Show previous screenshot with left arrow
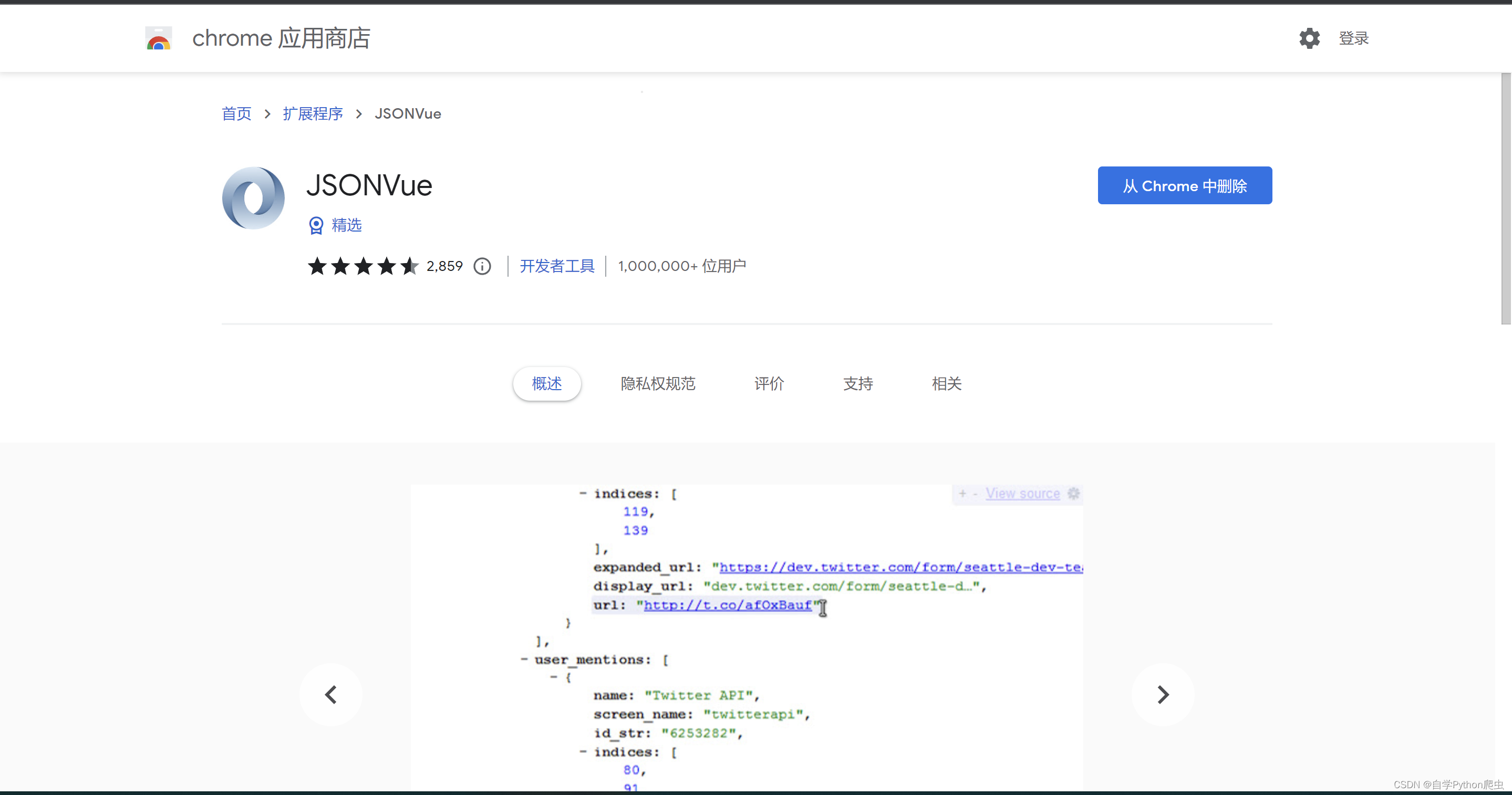1512x795 pixels. pos(331,695)
